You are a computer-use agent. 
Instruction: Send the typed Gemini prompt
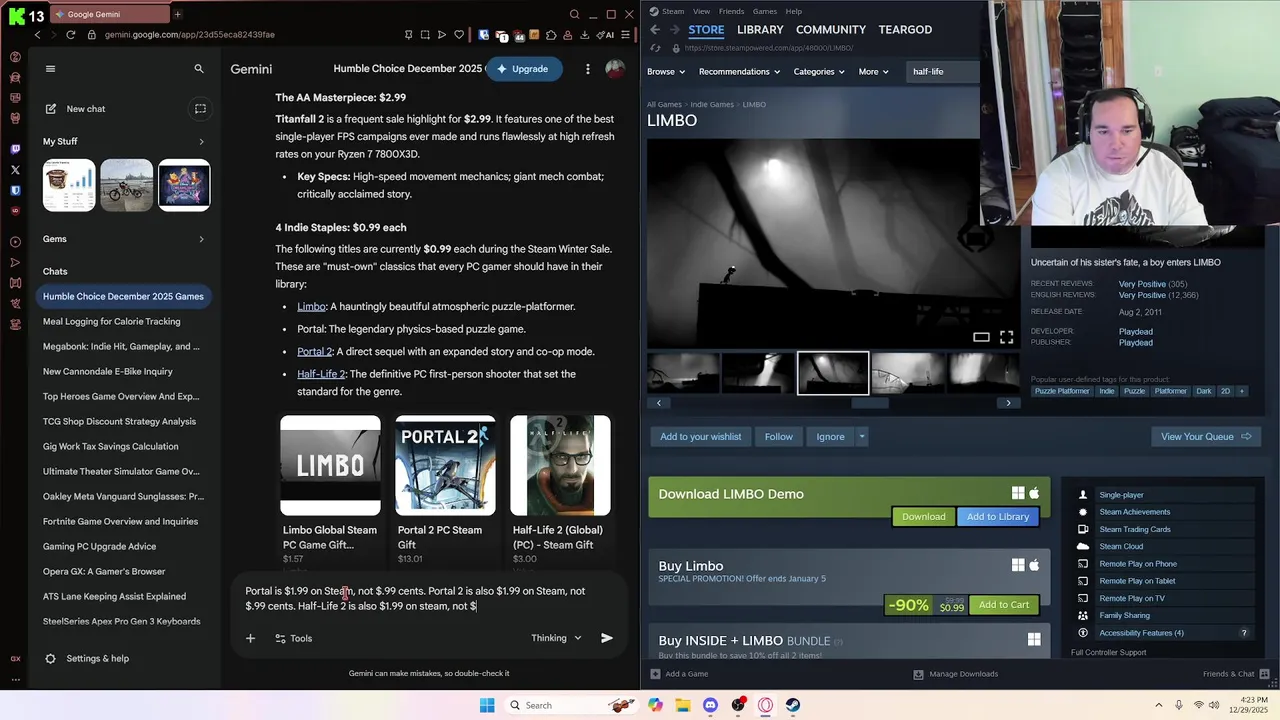click(607, 638)
